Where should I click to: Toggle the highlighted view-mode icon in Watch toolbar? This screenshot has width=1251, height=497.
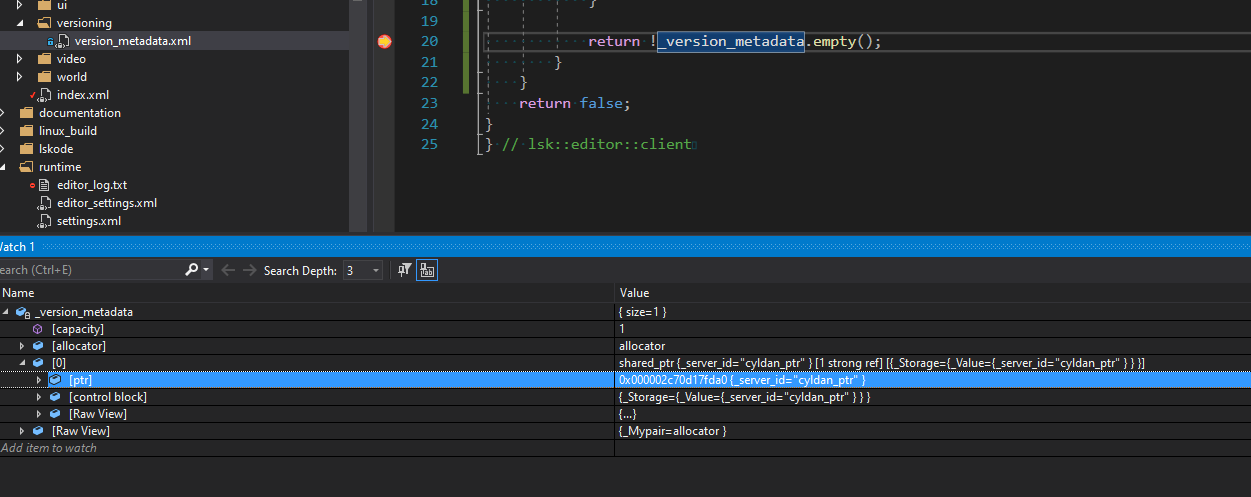tap(427, 270)
